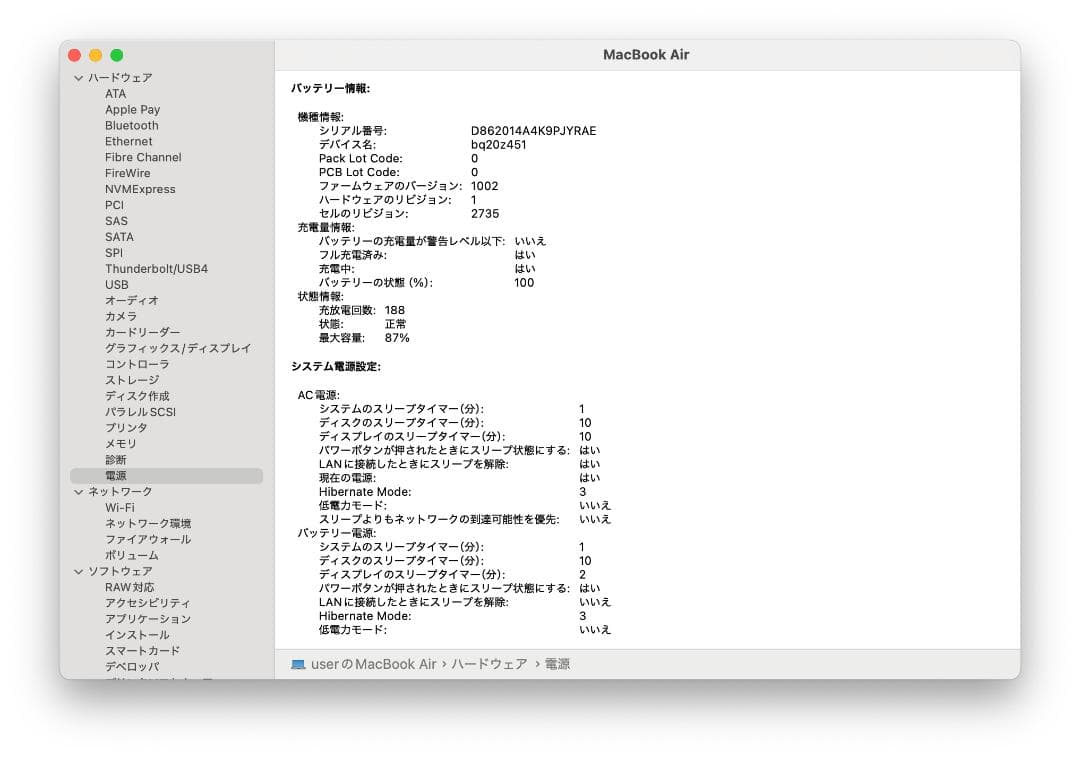Collapse the ハードウェア section
Image resolution: width=1080 pixels, height=758 pixels.
click(x=78, y=77)
